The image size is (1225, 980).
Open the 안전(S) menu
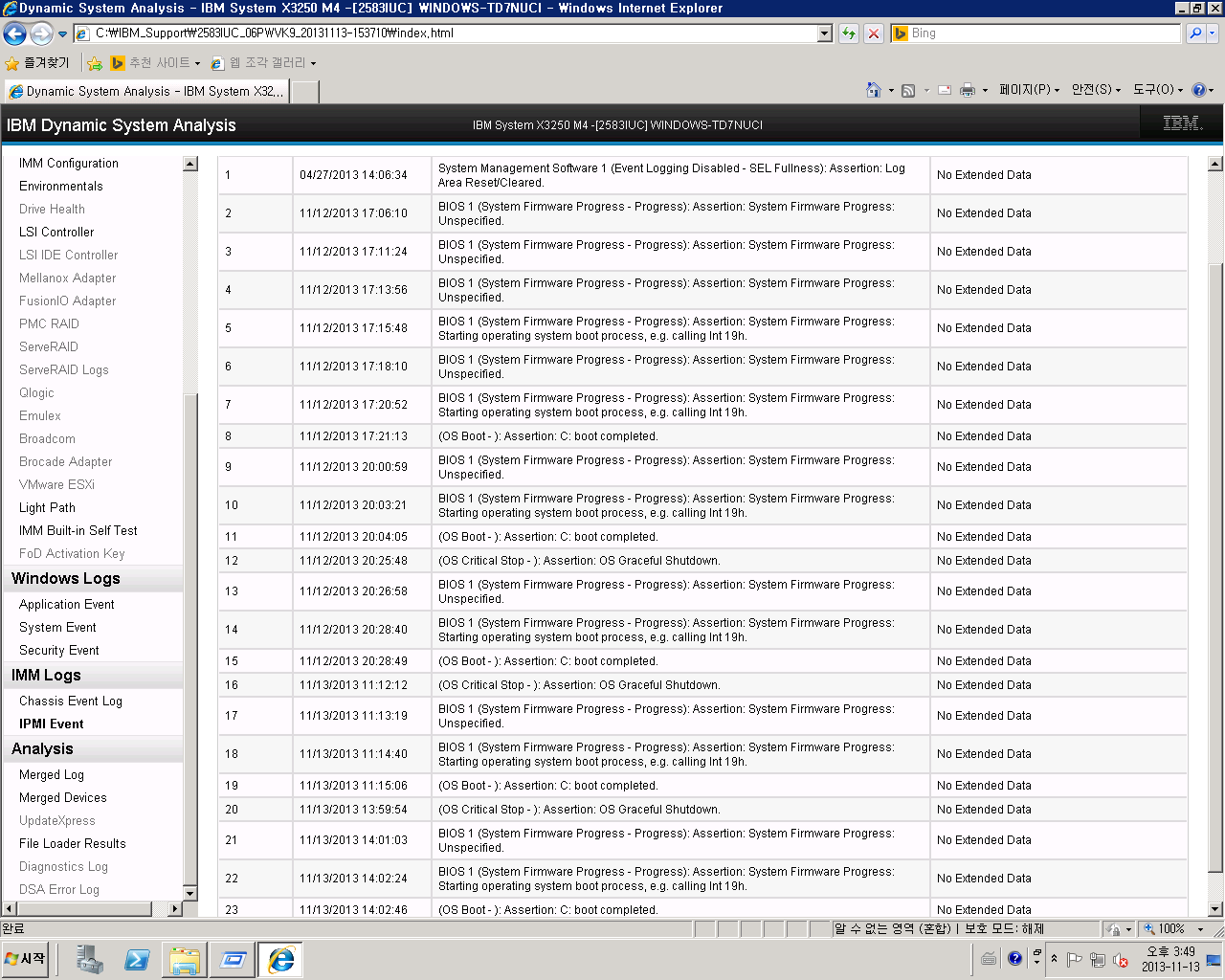point(1096,90)
